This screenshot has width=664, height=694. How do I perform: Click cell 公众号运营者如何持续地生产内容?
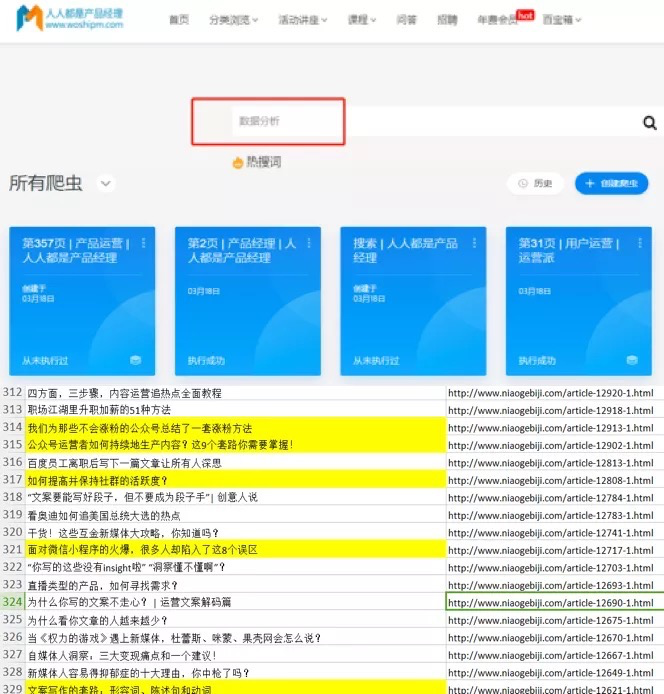235,445
